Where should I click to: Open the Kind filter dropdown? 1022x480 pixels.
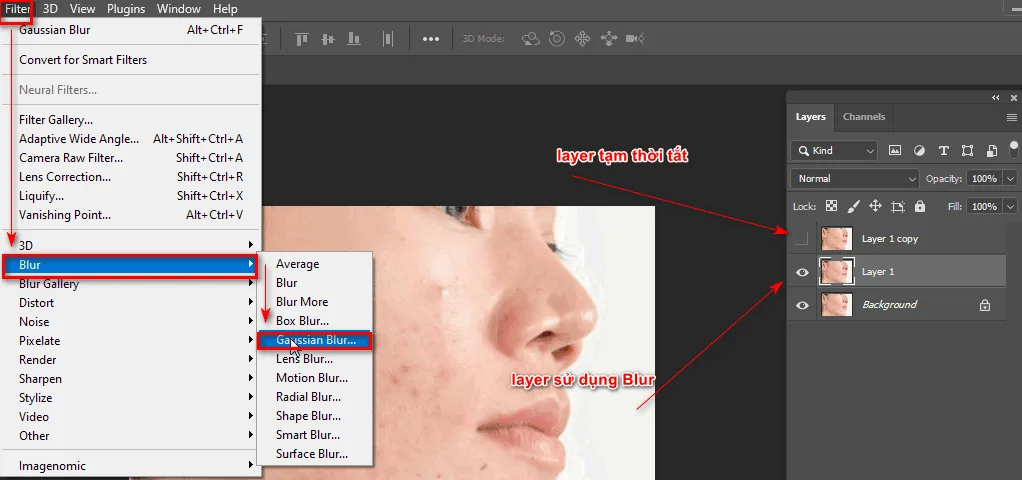coord(834,151)
